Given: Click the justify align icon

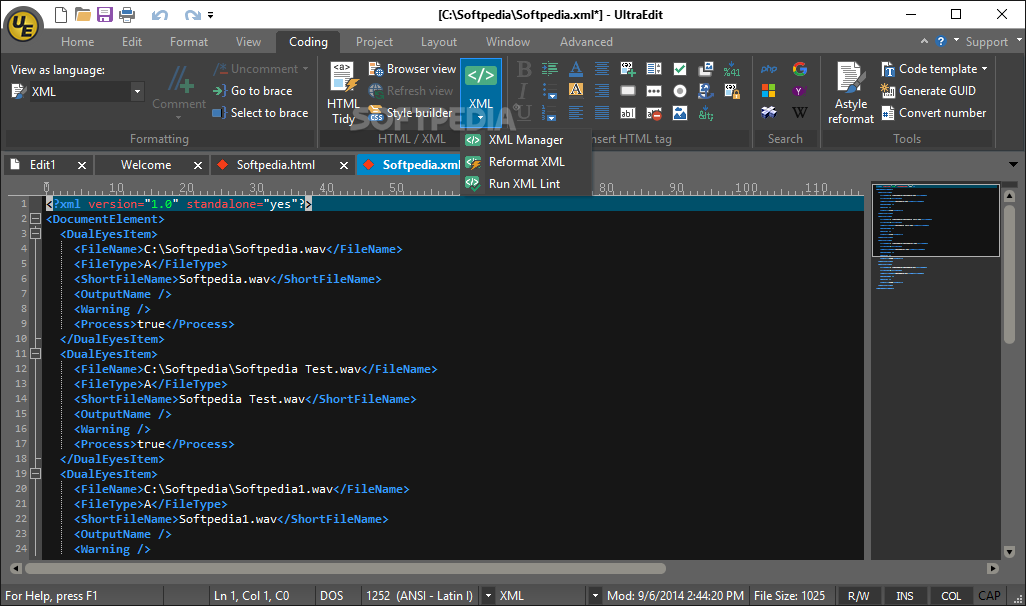Looking at the screenshot, I should pos(602,113).
